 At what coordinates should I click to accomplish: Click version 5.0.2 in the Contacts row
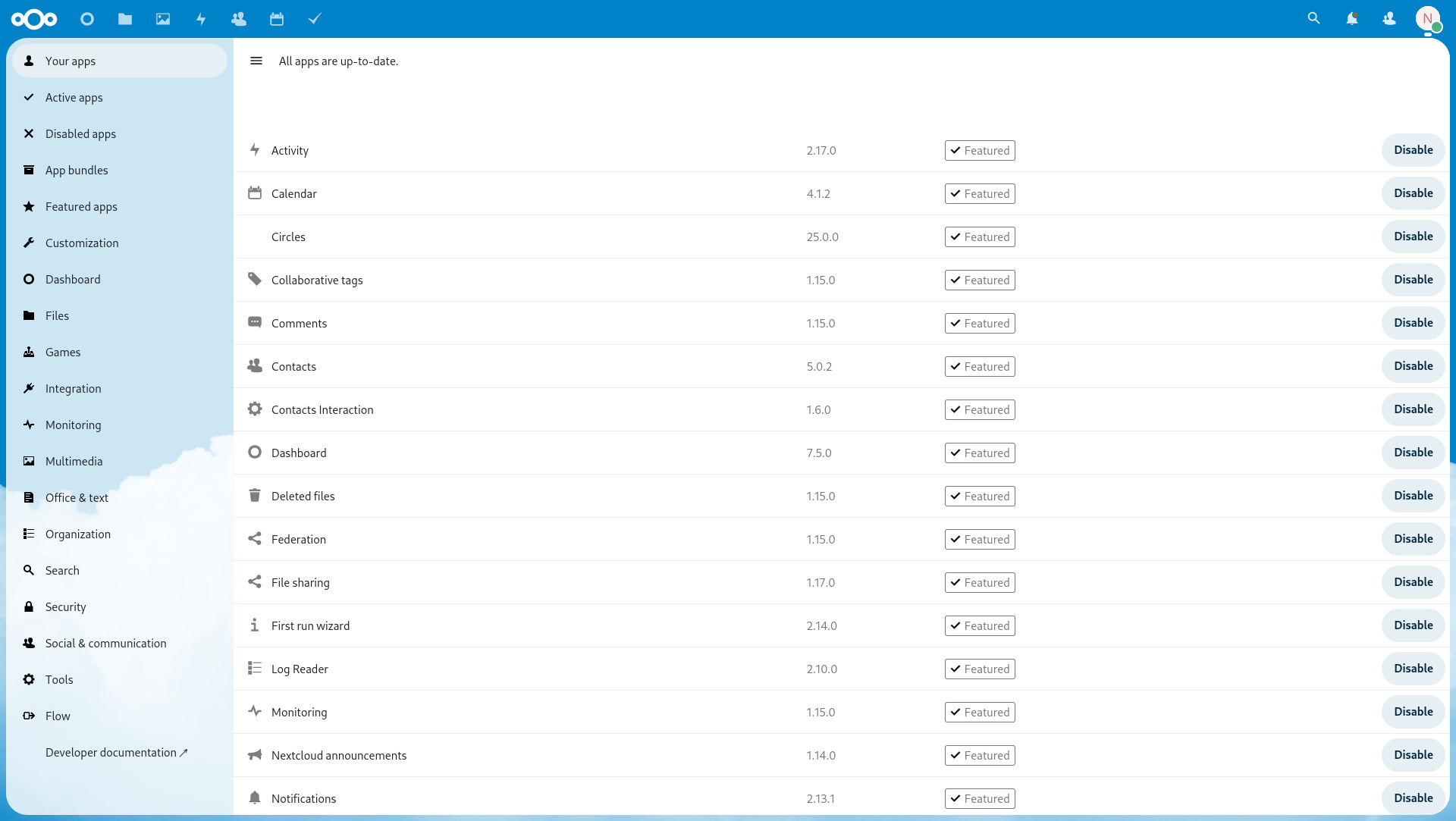coord(819,366)
